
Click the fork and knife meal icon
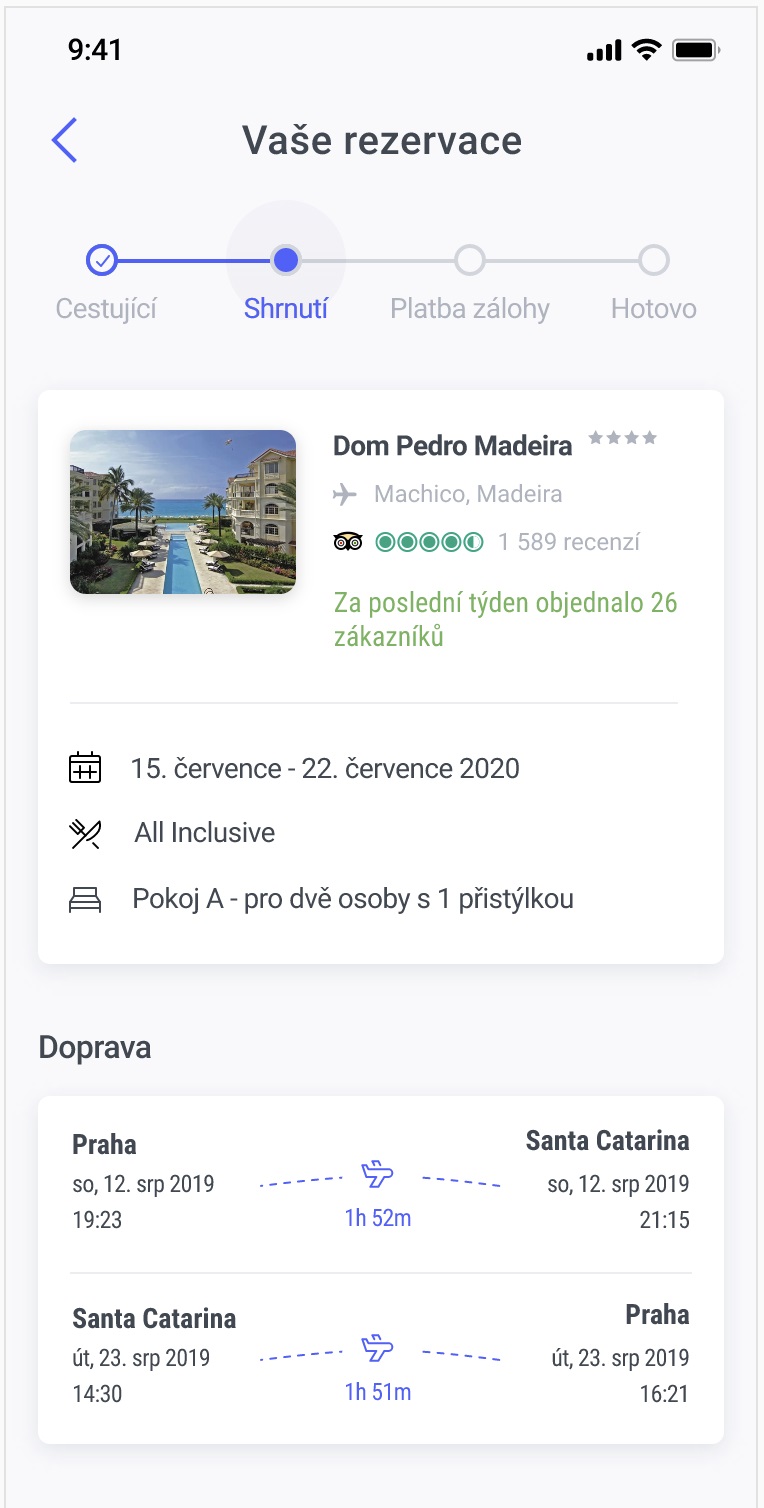[x=85, y=833]
